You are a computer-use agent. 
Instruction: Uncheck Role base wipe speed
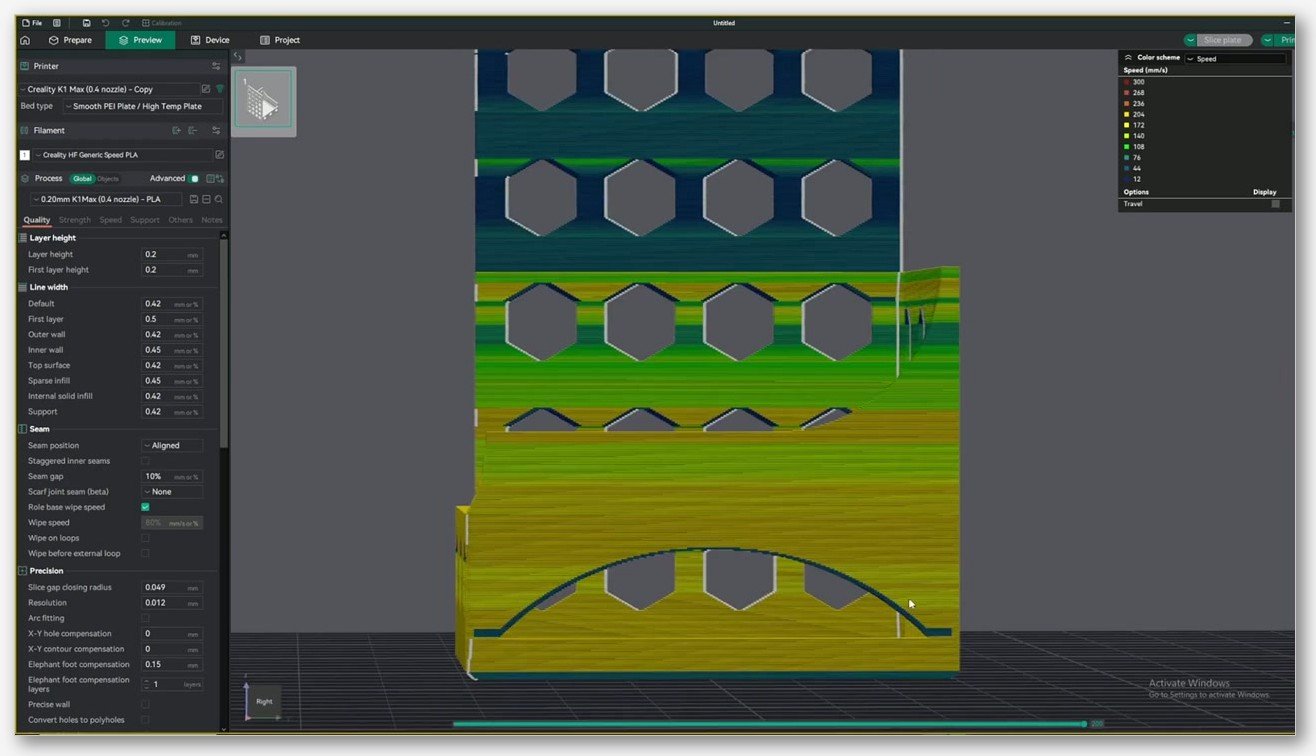pos(145,507)
